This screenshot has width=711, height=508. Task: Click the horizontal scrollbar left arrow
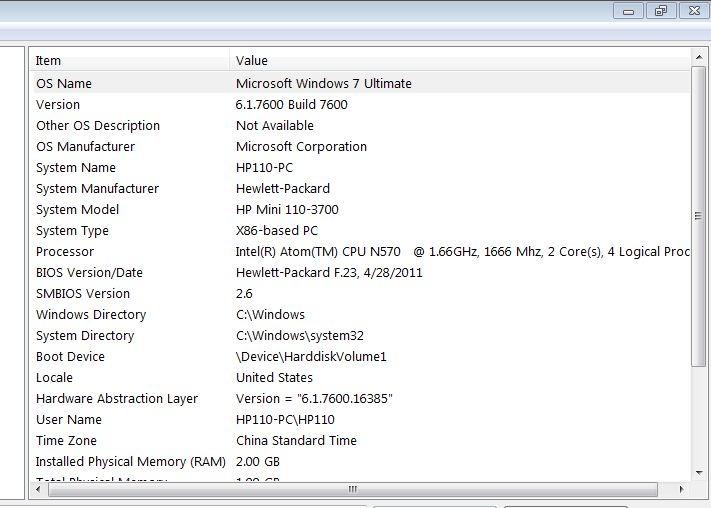click(x=39, y=489)
